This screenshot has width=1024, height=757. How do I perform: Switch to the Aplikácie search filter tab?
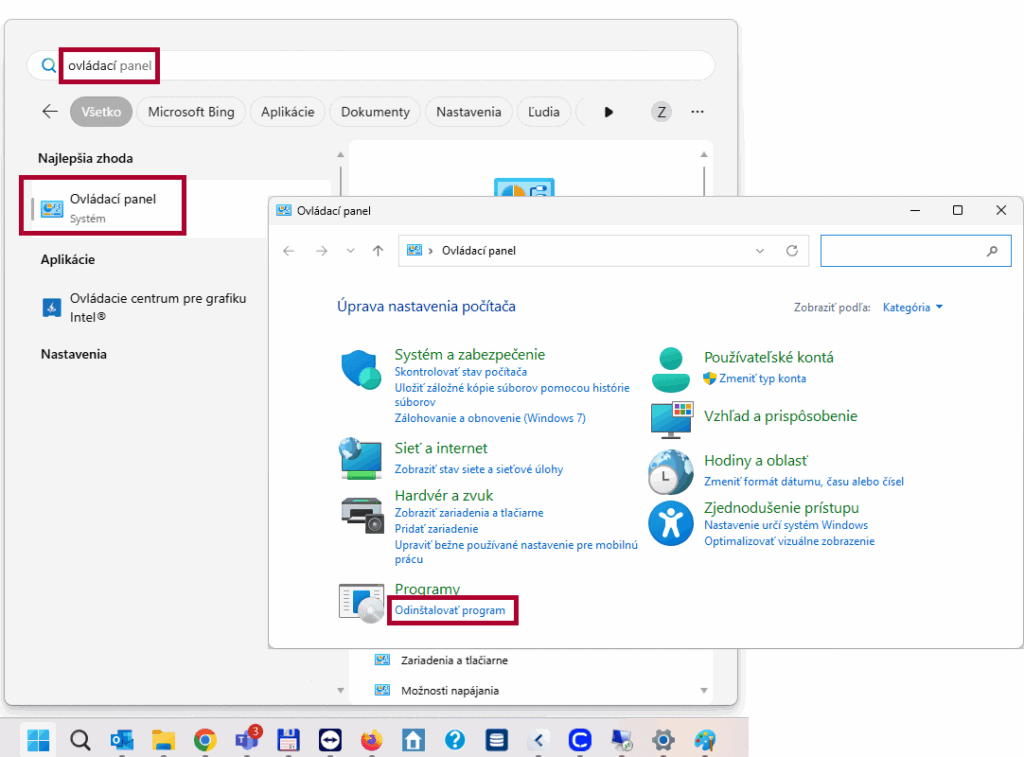[x=287, y=112]
